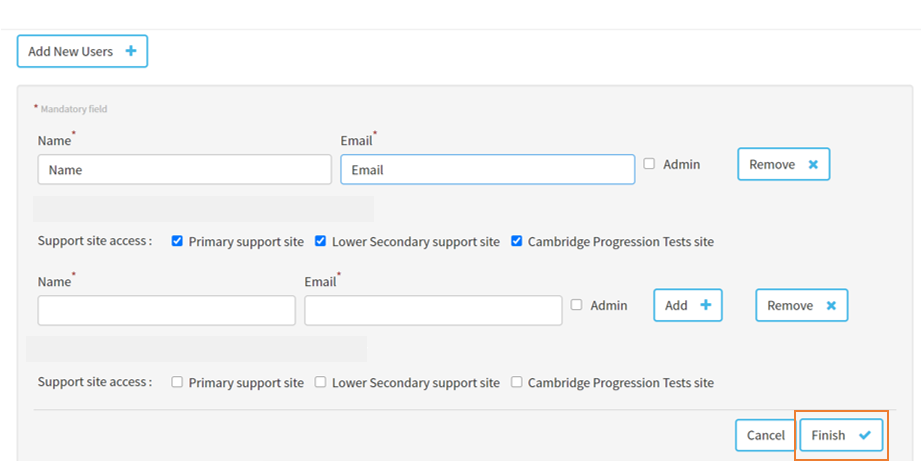Enable Admin checkbox for the first user
921x470 pixels.
[x=649, y=163]
